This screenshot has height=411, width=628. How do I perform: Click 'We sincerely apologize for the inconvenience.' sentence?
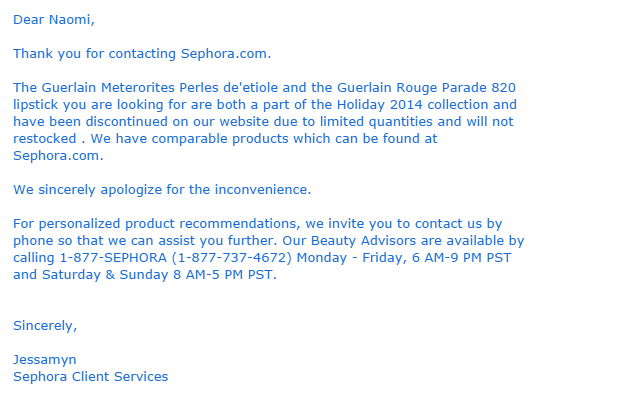pos(162,190)
